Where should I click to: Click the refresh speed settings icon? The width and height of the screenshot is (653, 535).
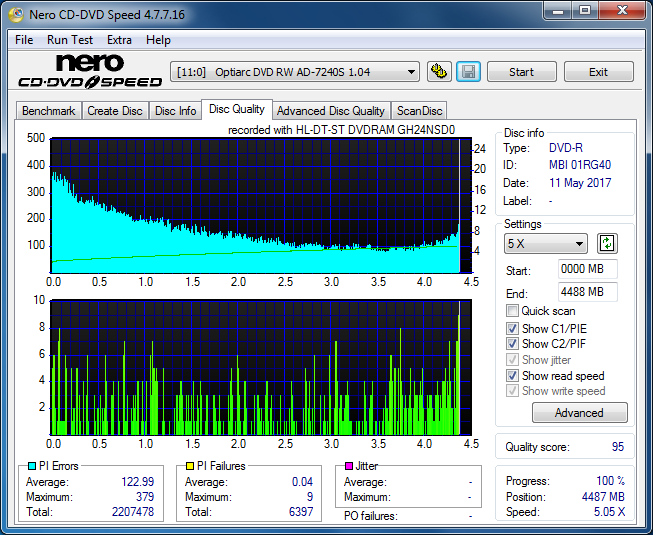pos(607,244)
